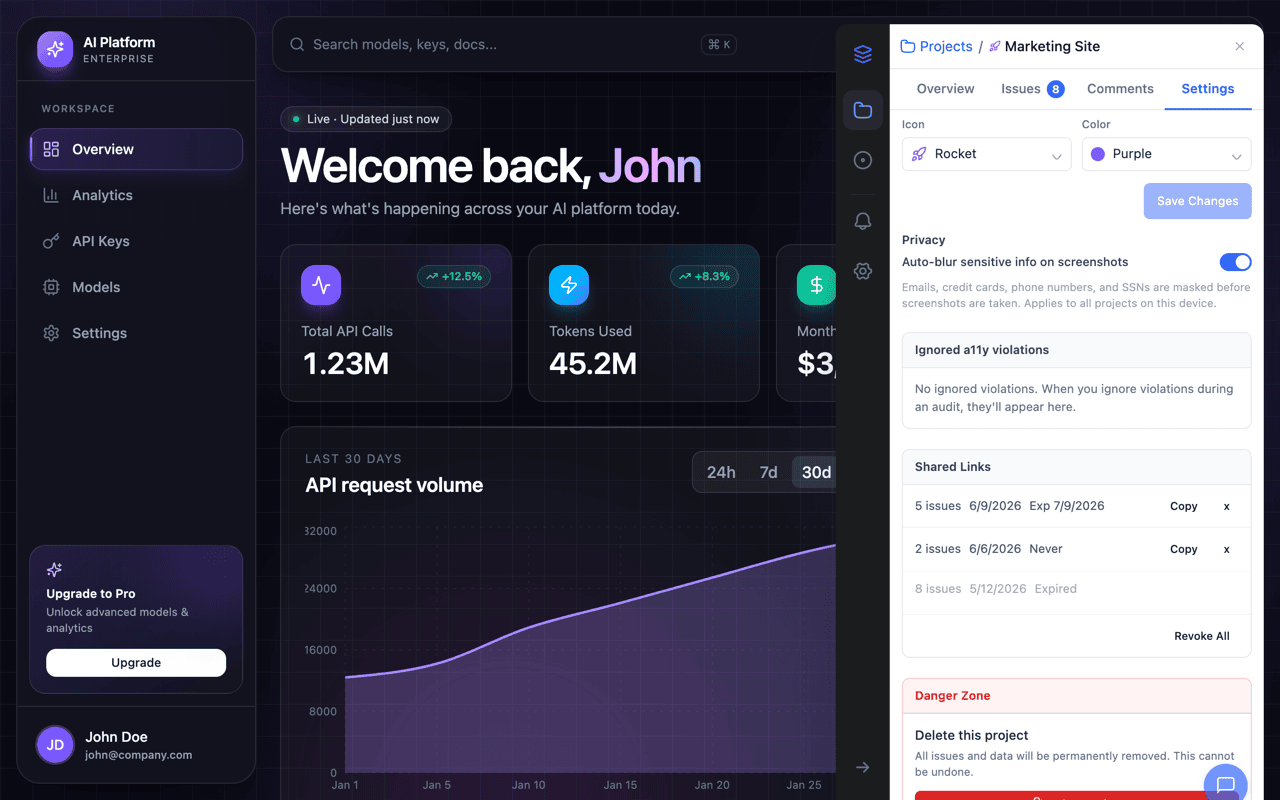Screen dimensions: 1280x800
Task: Click the 45.2M tokens value
Action: tap(593, 364)
